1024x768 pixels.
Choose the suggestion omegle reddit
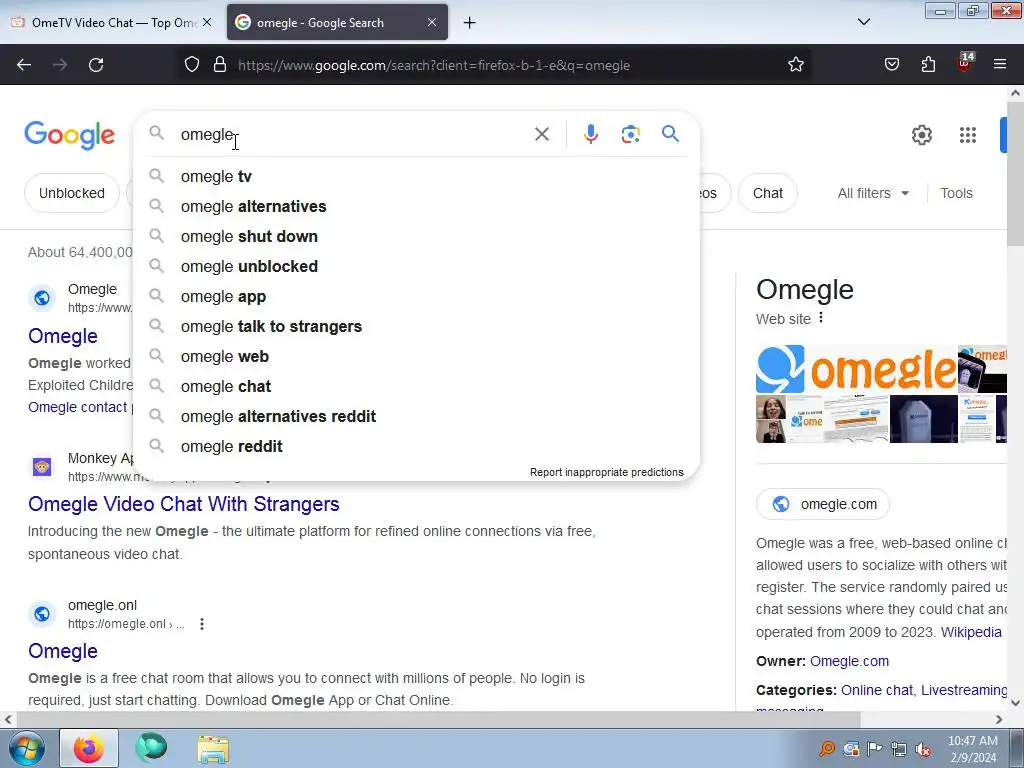416,447
